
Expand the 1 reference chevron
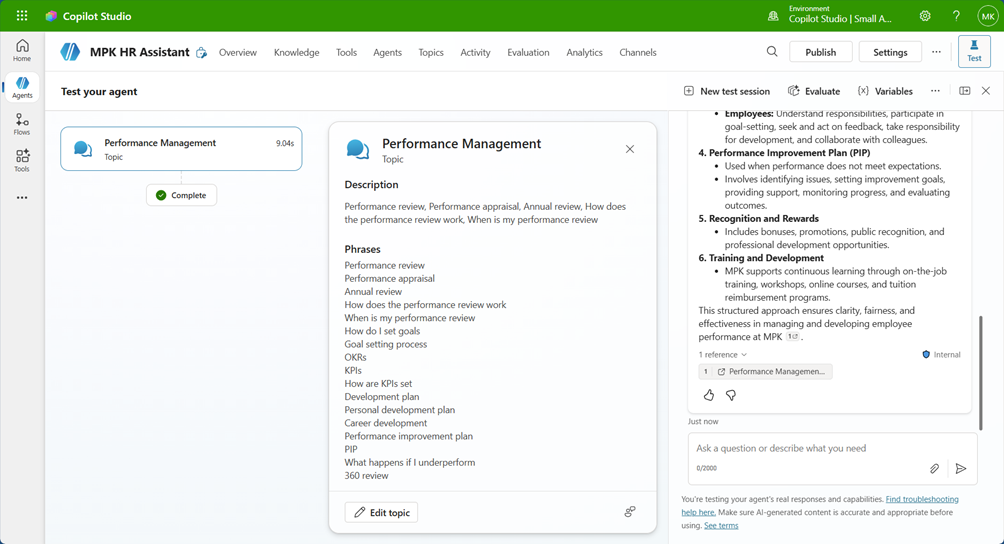coord(744,355)
